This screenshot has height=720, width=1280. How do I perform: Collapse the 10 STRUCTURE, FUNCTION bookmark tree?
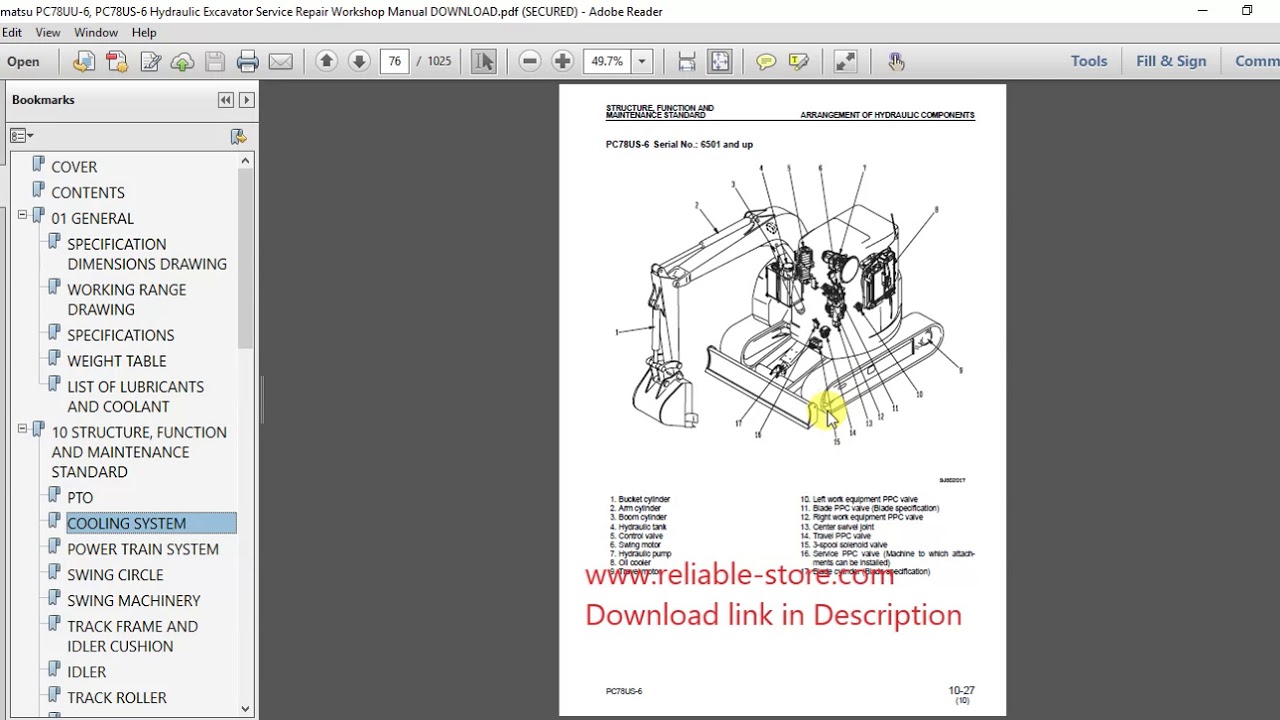coord(22,429)
